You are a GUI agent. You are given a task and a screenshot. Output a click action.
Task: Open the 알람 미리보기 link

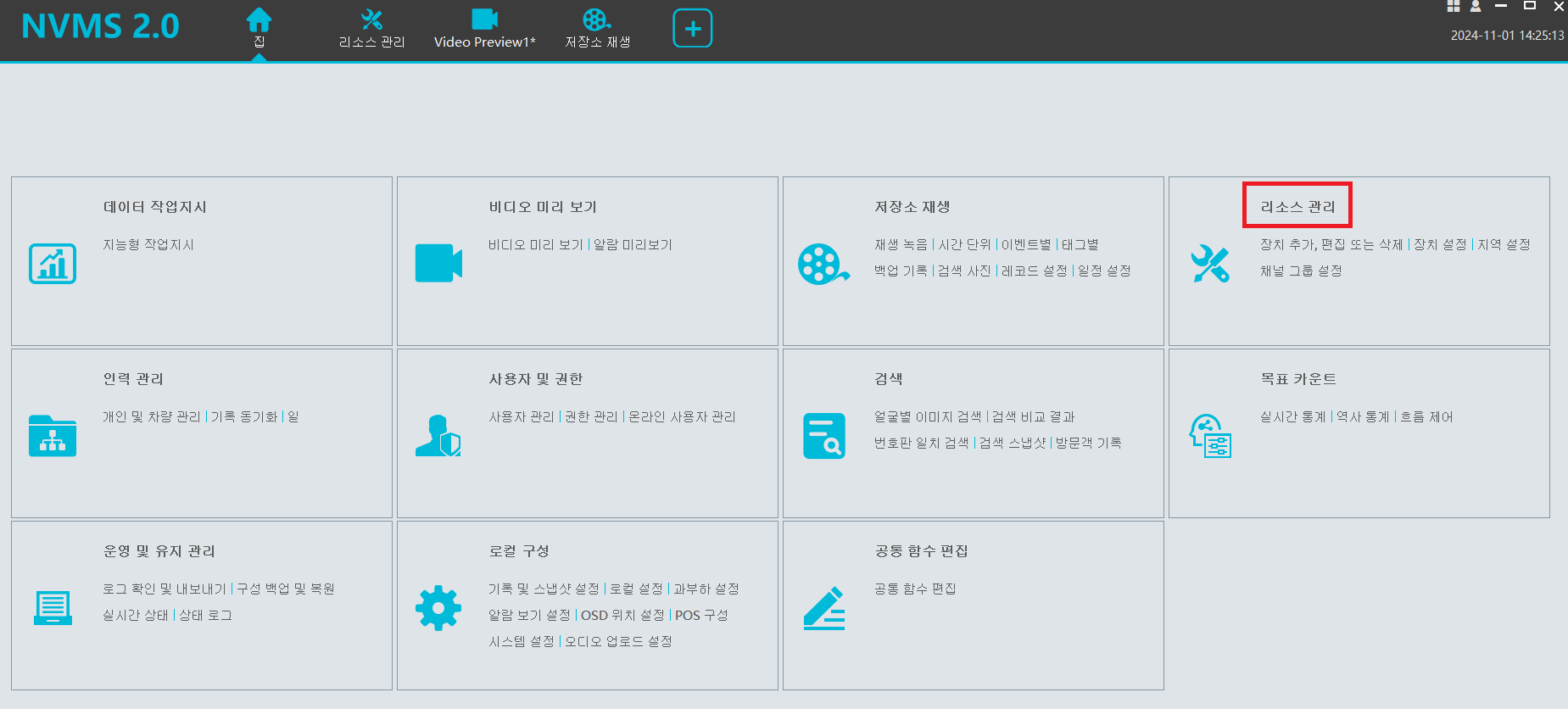(x=633, y=245)
